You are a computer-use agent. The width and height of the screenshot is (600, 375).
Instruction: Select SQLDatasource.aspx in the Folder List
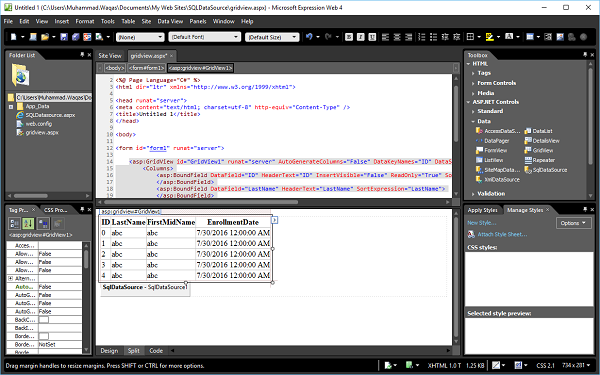pos(50,115)
